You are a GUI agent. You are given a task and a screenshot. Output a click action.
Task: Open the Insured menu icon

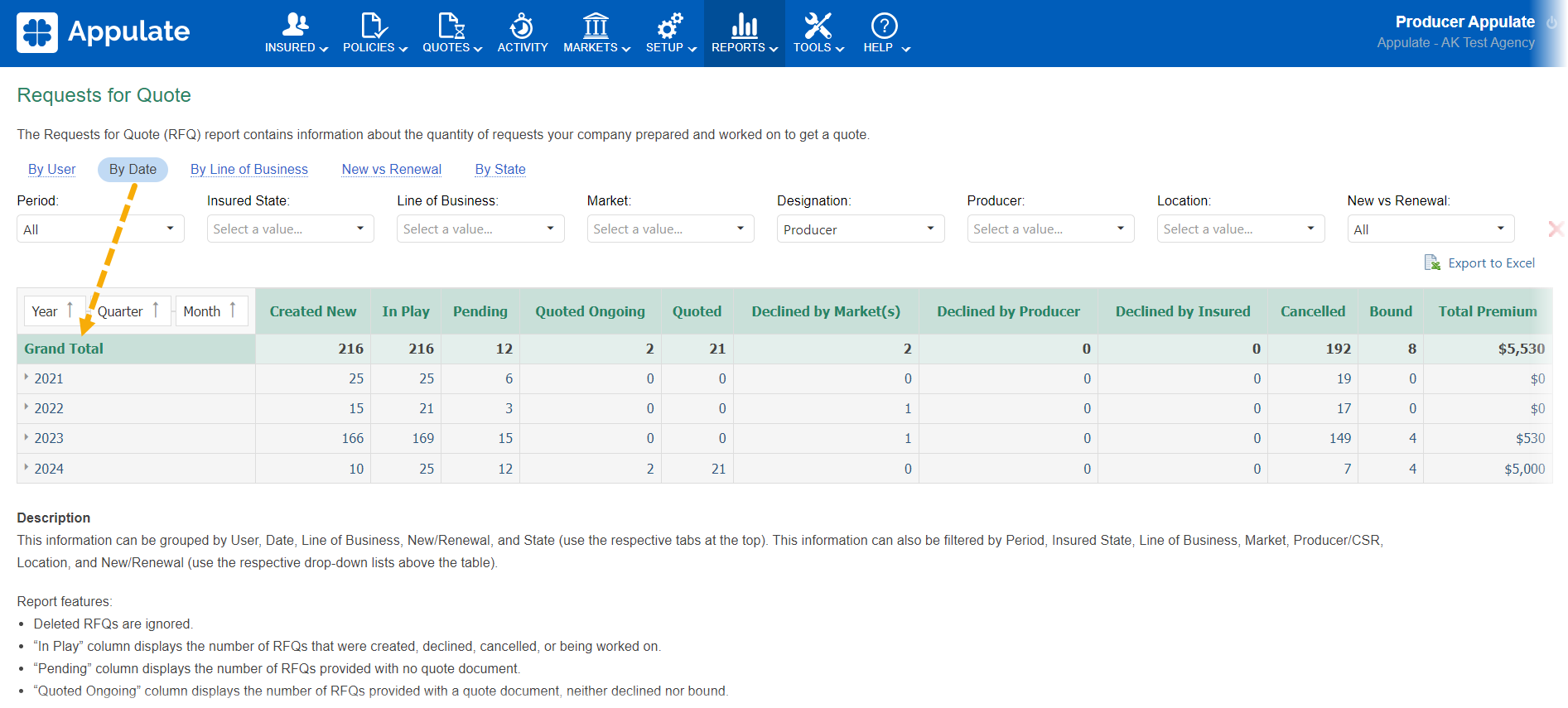click(x=296, y=26)
